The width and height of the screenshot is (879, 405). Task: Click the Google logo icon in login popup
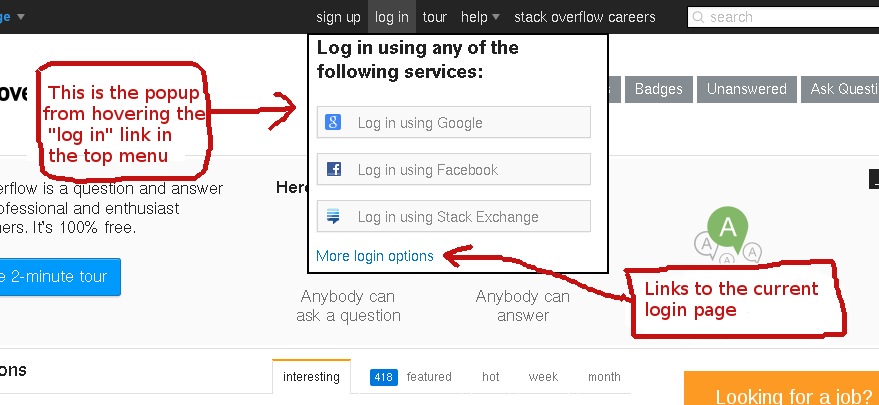pos(333,122)
